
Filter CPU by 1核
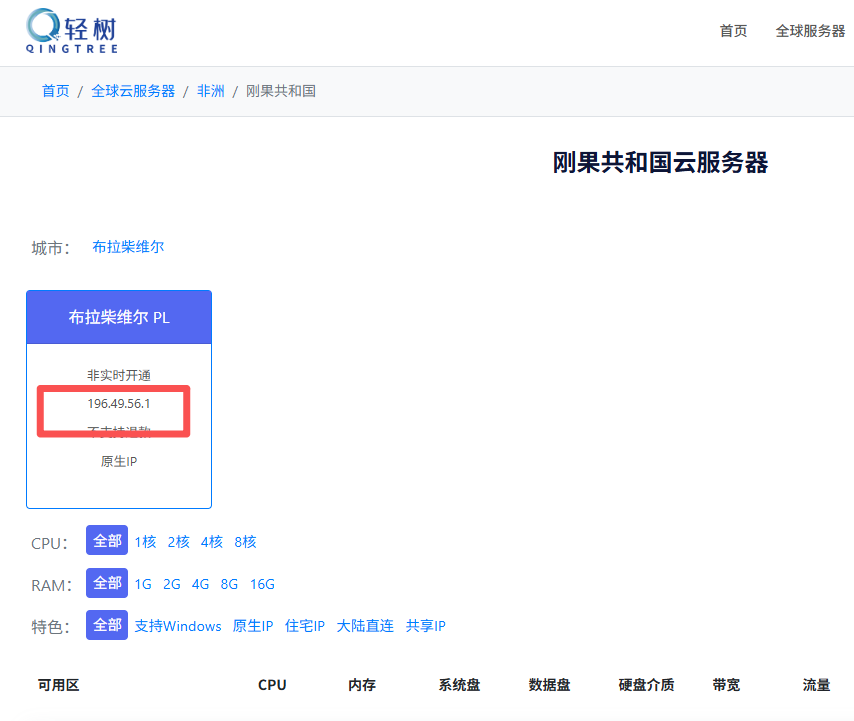coord(145,542)
